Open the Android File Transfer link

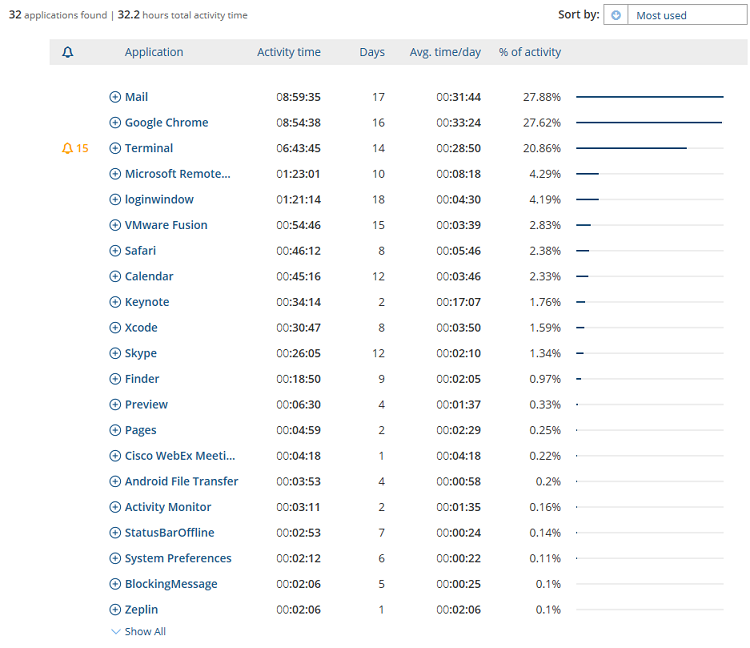[181, 482]
